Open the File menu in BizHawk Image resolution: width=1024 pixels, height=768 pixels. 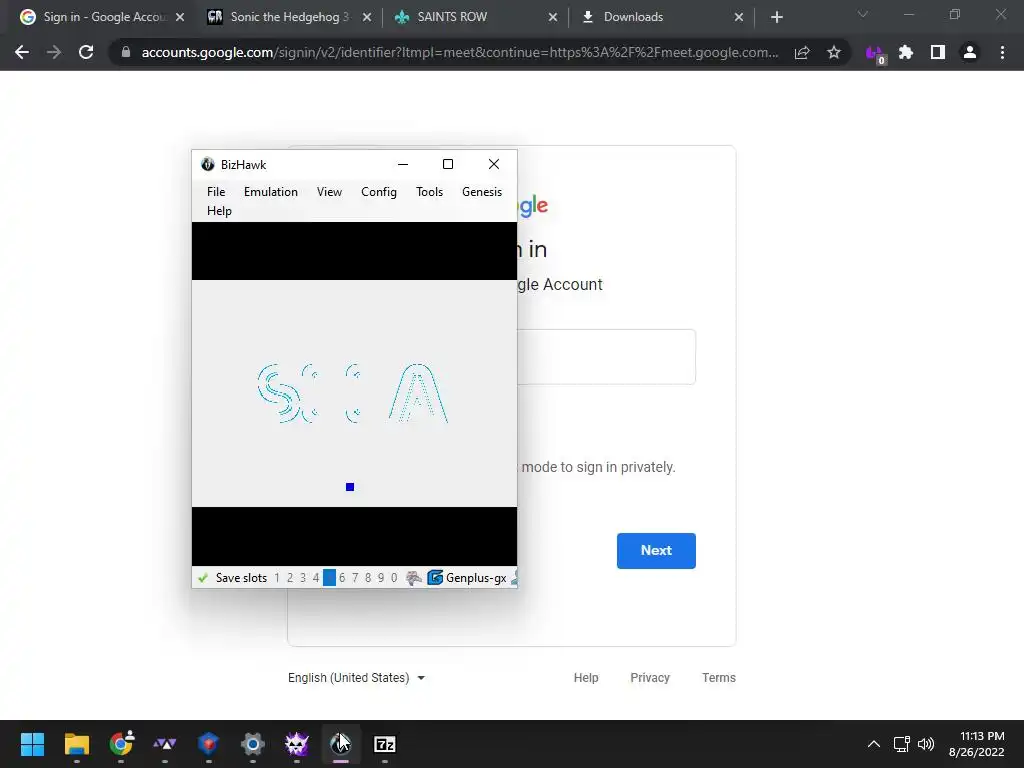216,191
